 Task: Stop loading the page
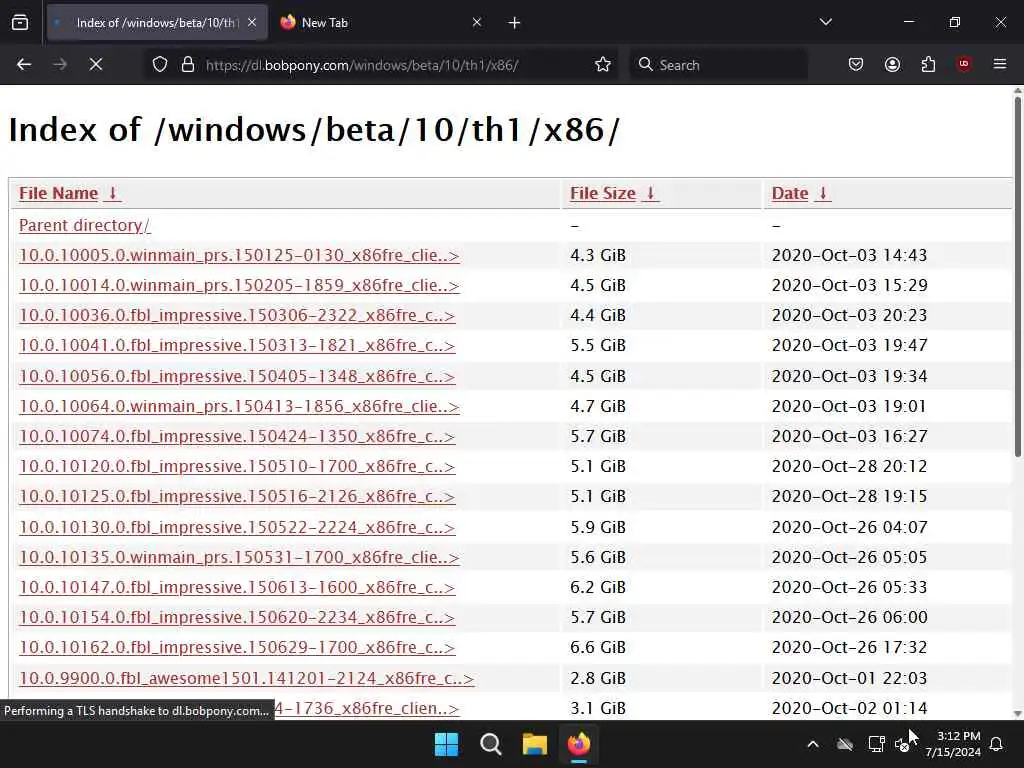(96, 65)
